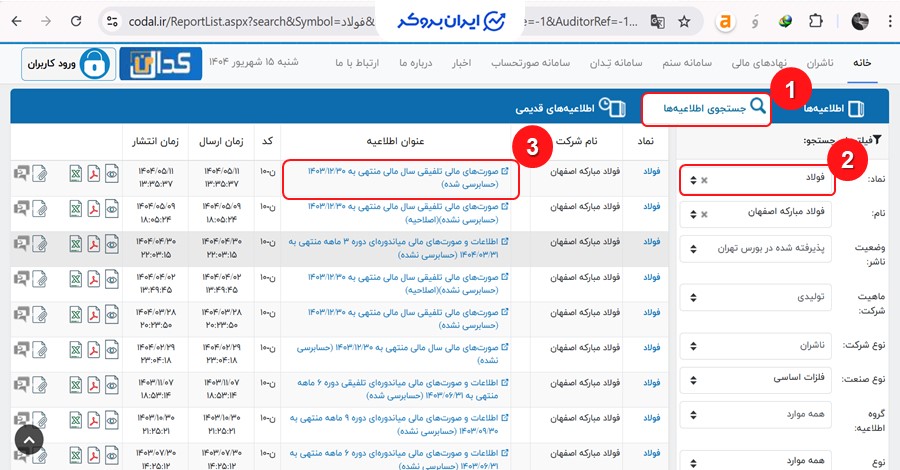
Task: Open the گروه اطلاعیه dropdown showing همه موارد
Action: click(x=755, y=415)
